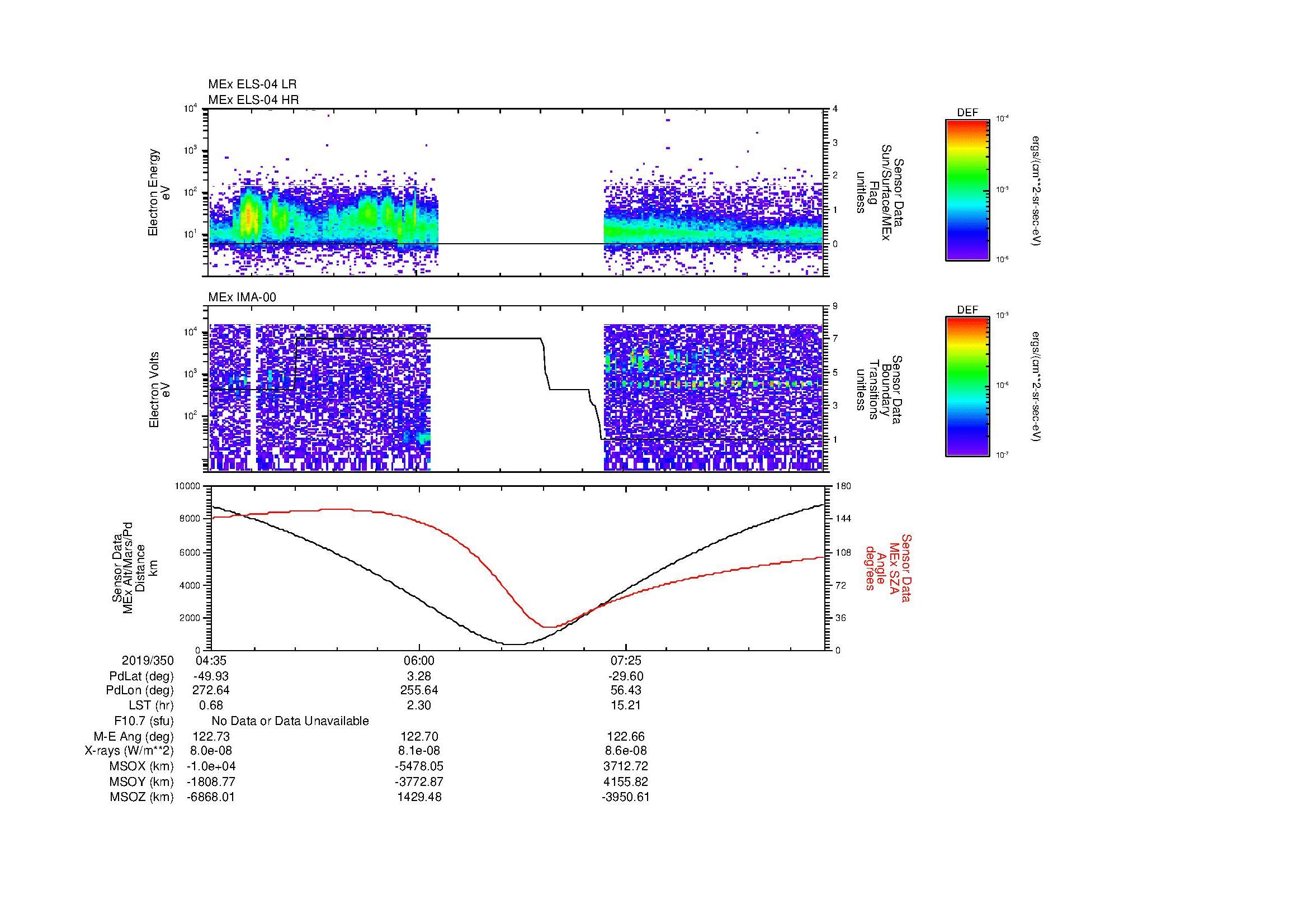Click the MSOZ value -6868.01
The width and height of the screenshot is (1308, 924).
(211, 797)
